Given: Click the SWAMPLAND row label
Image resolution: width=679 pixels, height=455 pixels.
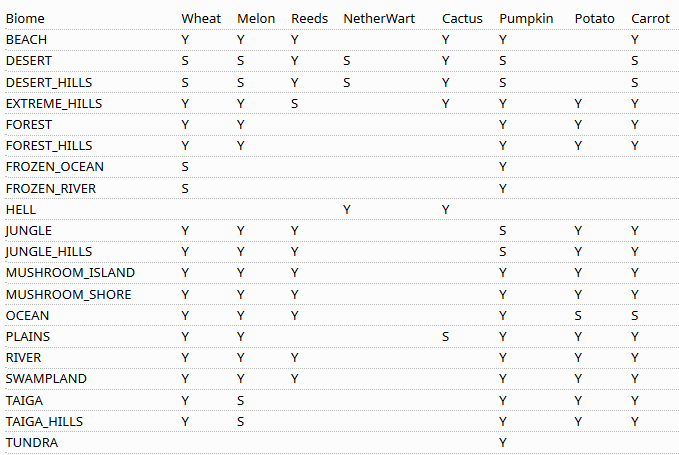Looking at the screenshot, I should (46, 378).
